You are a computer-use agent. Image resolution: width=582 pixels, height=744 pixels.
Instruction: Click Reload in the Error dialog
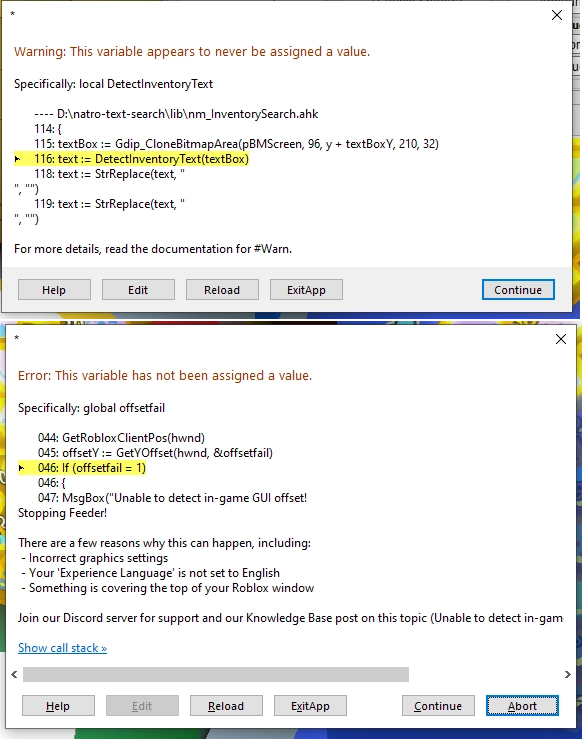(226, 706)
